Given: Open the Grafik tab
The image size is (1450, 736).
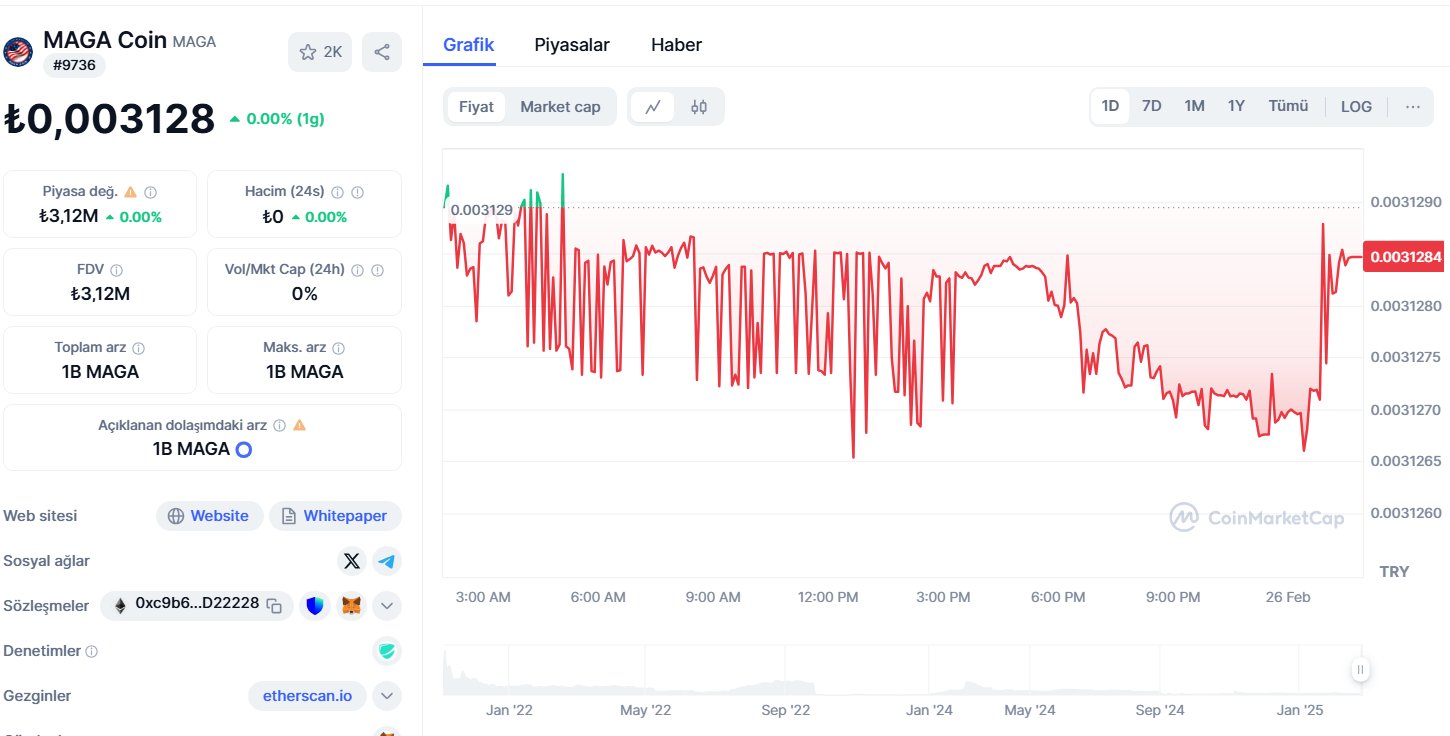Looking at the screenshot, I should (x=469, y=45).
